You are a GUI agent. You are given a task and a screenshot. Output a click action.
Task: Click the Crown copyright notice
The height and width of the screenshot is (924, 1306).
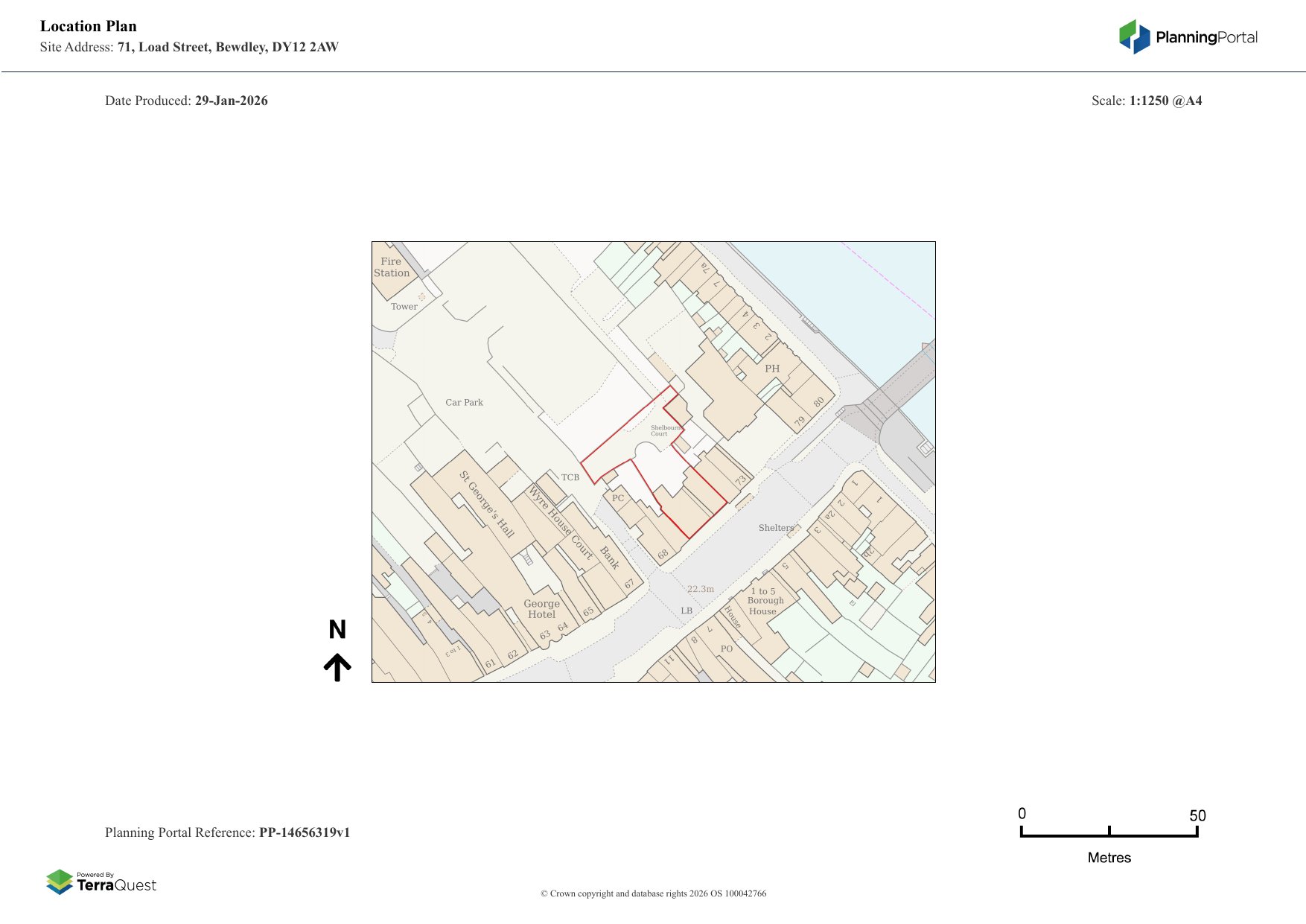653,893
